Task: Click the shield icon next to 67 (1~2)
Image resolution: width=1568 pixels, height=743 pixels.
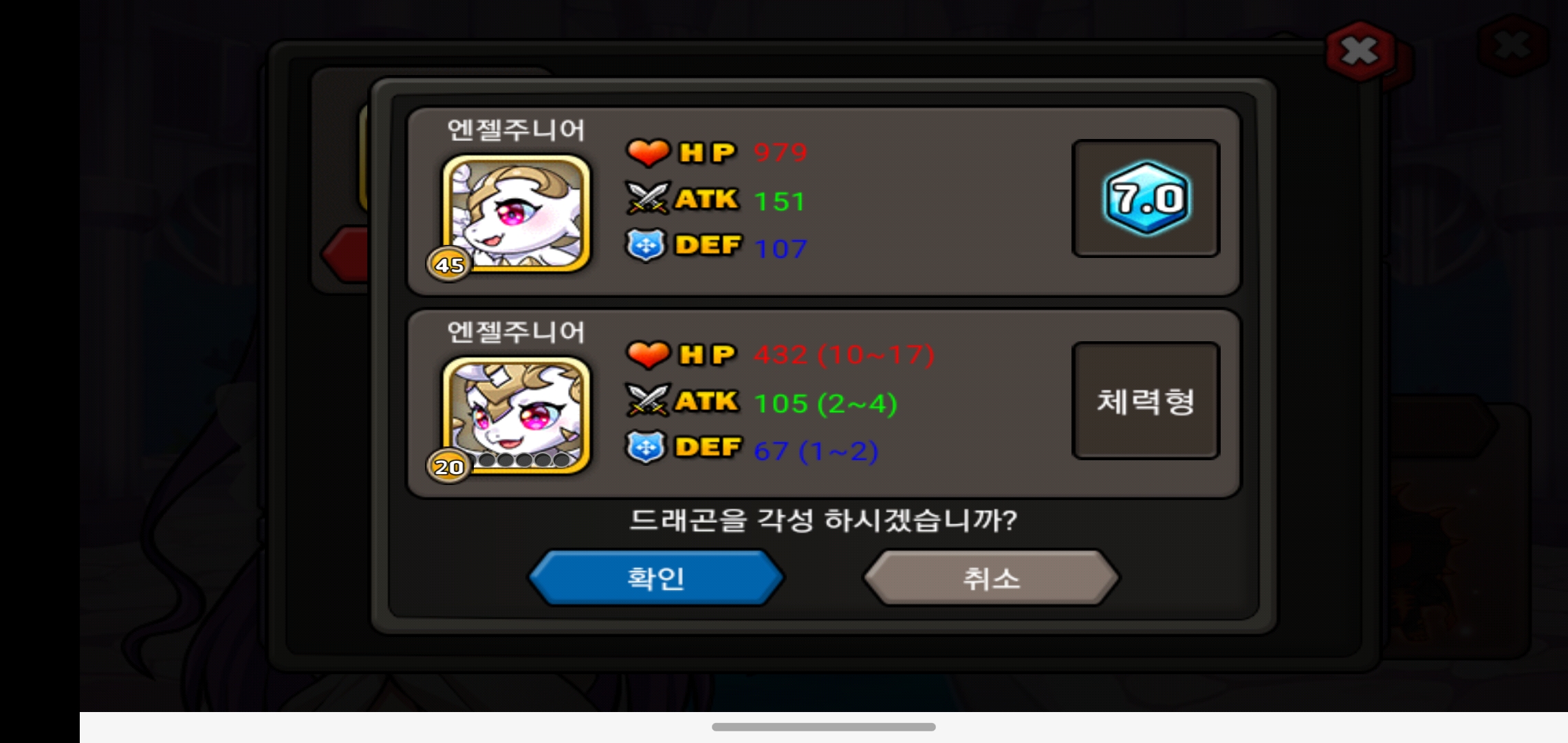Action: point(646,448)
